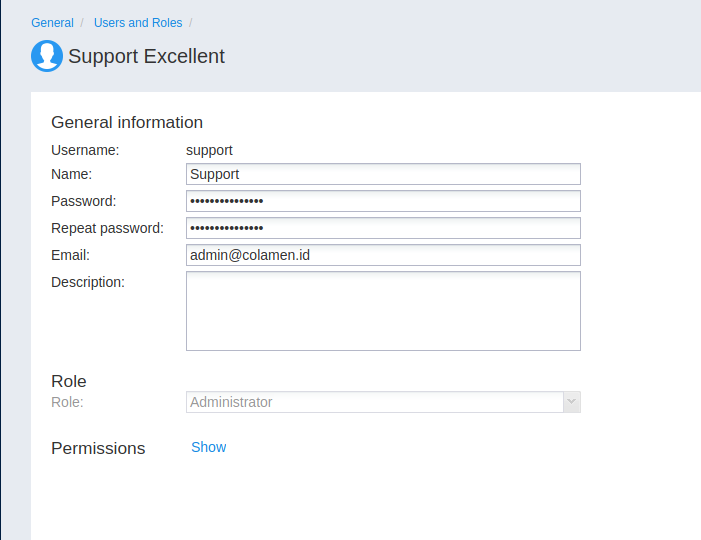The image size is (701, 540).
Task: Click the Password: label
Action: pos(84,201)
